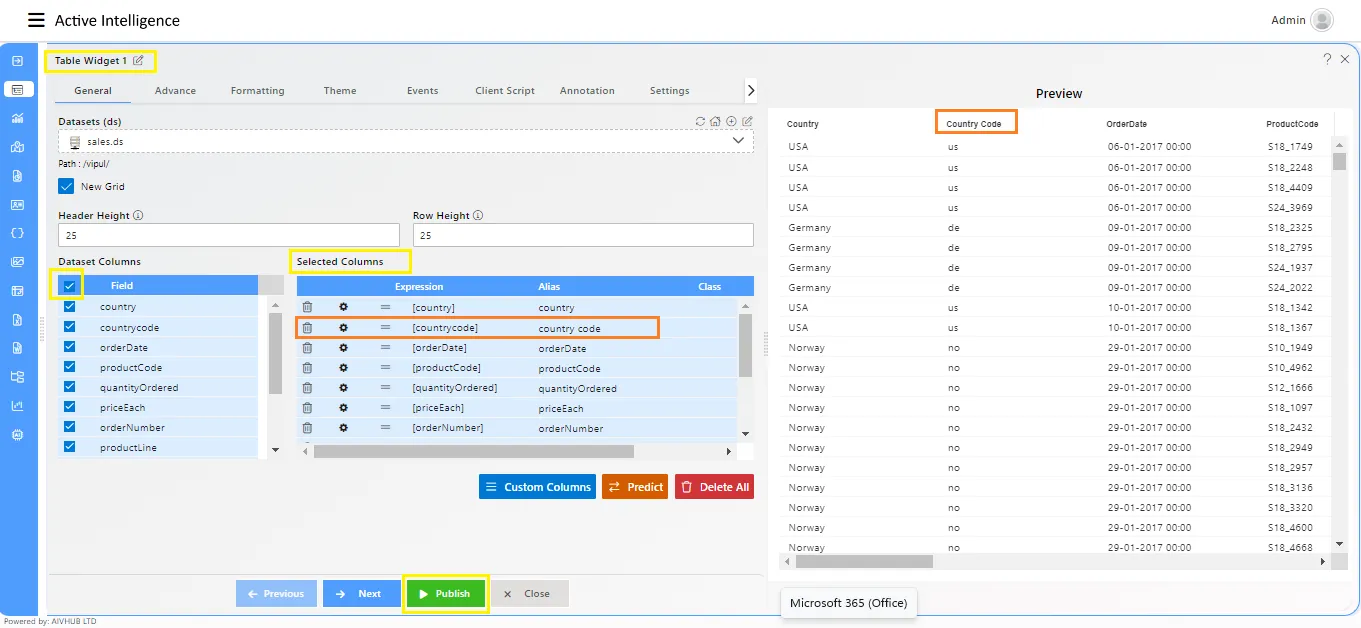Click right arrow of Selected Columns horizontal scrollbar

pyautogui.click(x=728, y=452)
